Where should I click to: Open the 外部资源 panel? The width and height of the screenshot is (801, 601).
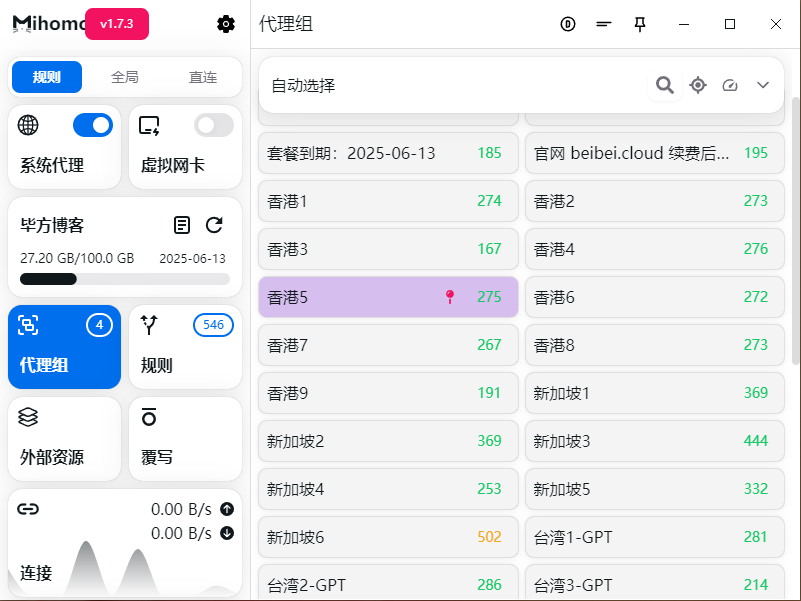(x=64, y=438)
